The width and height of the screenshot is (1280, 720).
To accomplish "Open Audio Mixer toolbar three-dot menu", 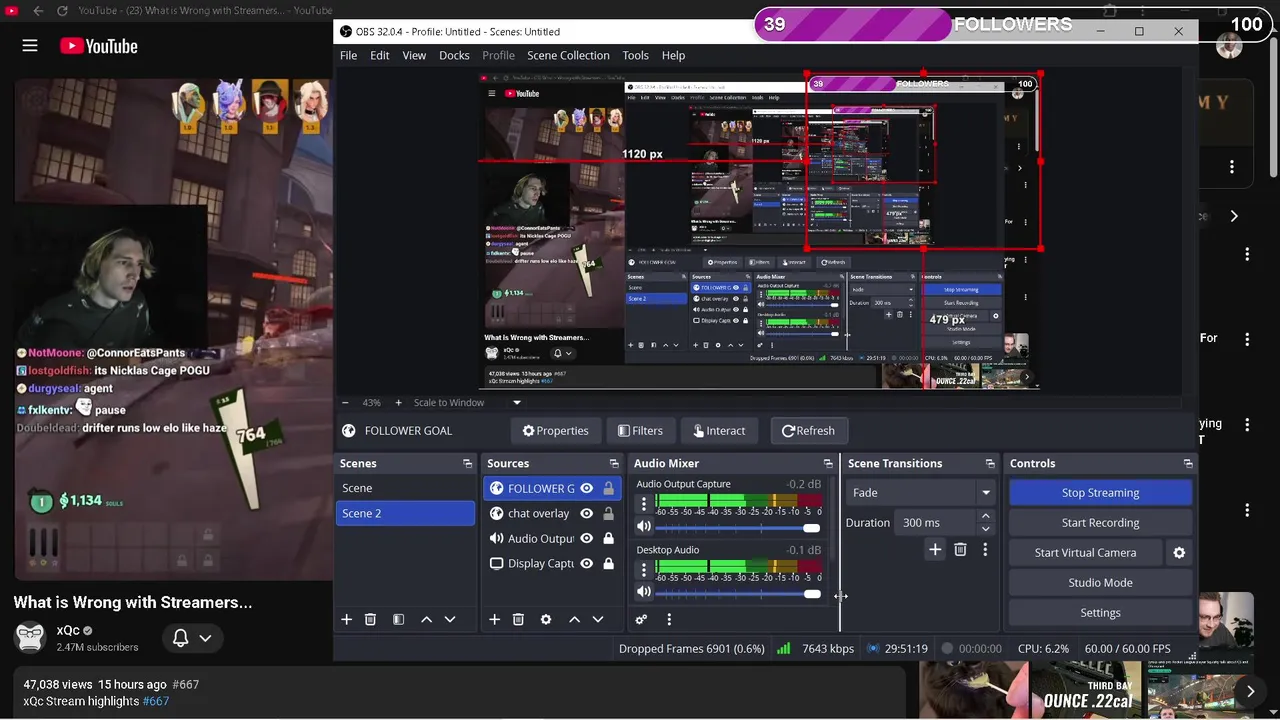I will (x=669, y=619).
